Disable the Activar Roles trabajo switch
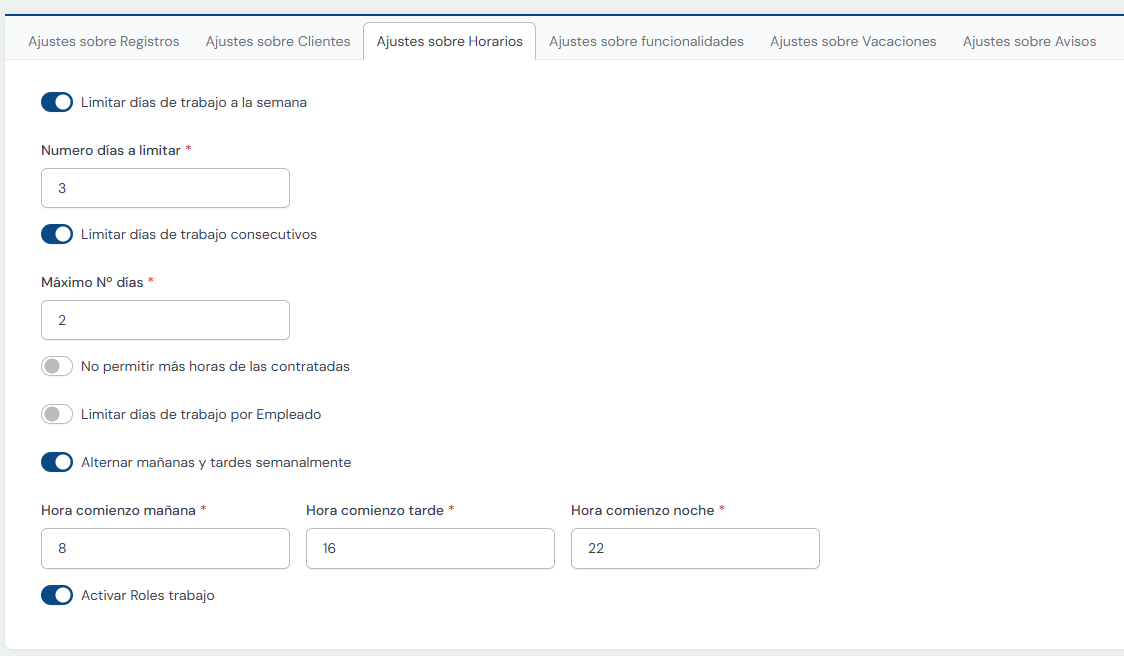Viewport: 1124px width, 656px height. point(57,595)
